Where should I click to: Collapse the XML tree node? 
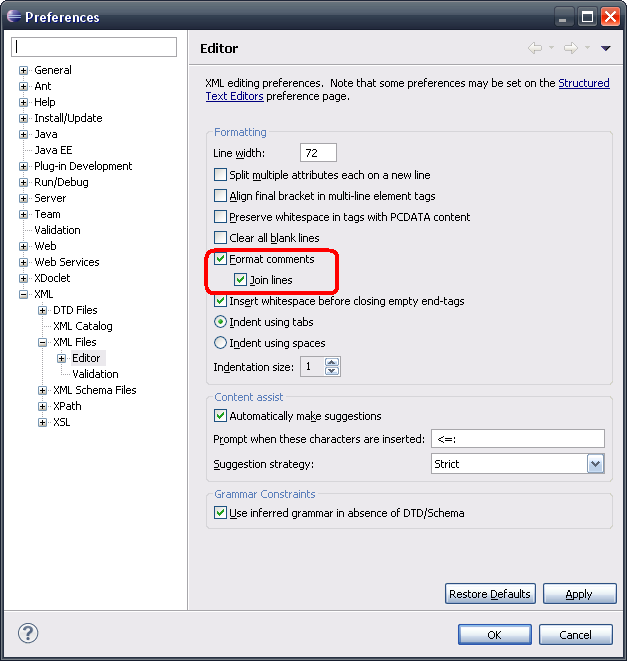(x=24, y=295)
